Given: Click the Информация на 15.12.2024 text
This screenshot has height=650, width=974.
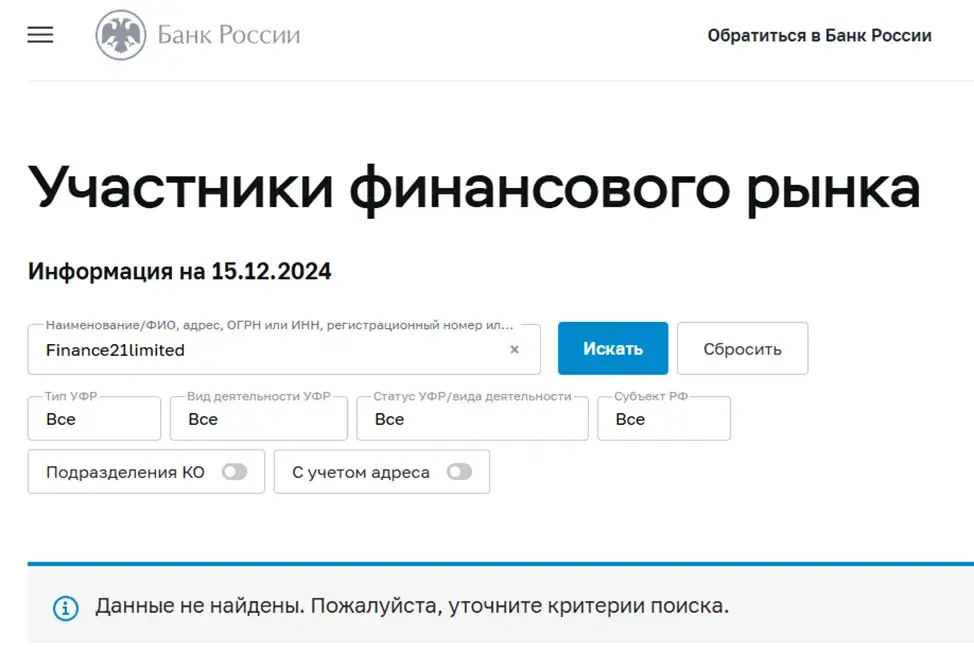Looking at the screenshot, I should pos(180,271).
